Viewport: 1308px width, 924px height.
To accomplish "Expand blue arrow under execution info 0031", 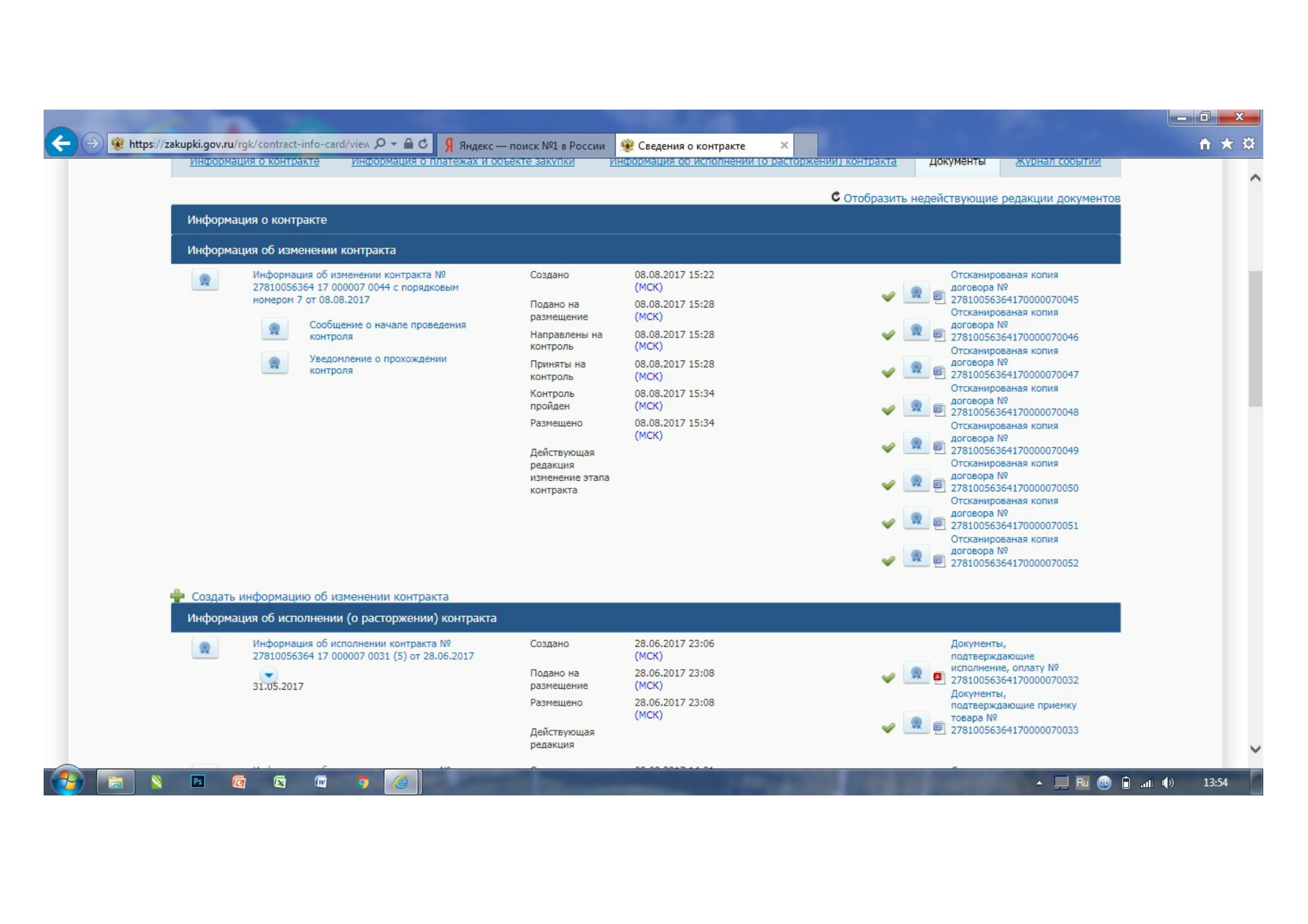I will pos(268,675).
